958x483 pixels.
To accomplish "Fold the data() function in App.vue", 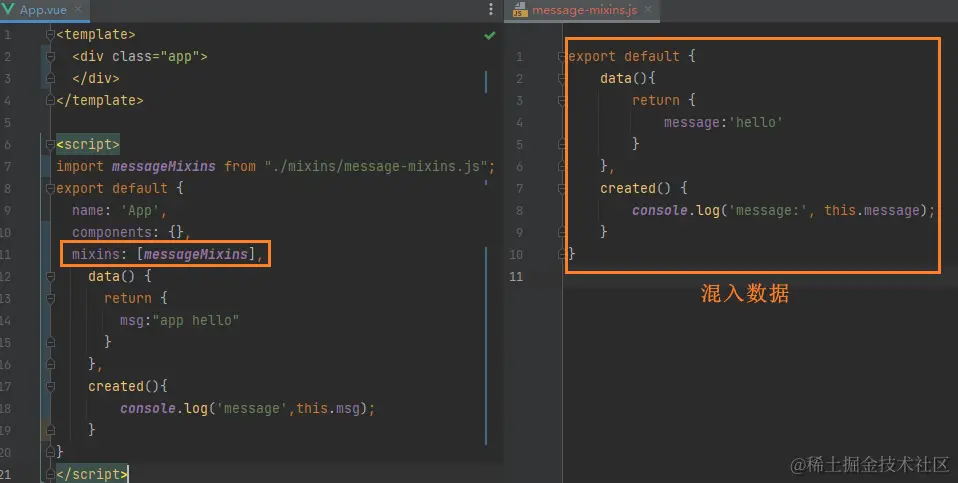I will 51,277.
